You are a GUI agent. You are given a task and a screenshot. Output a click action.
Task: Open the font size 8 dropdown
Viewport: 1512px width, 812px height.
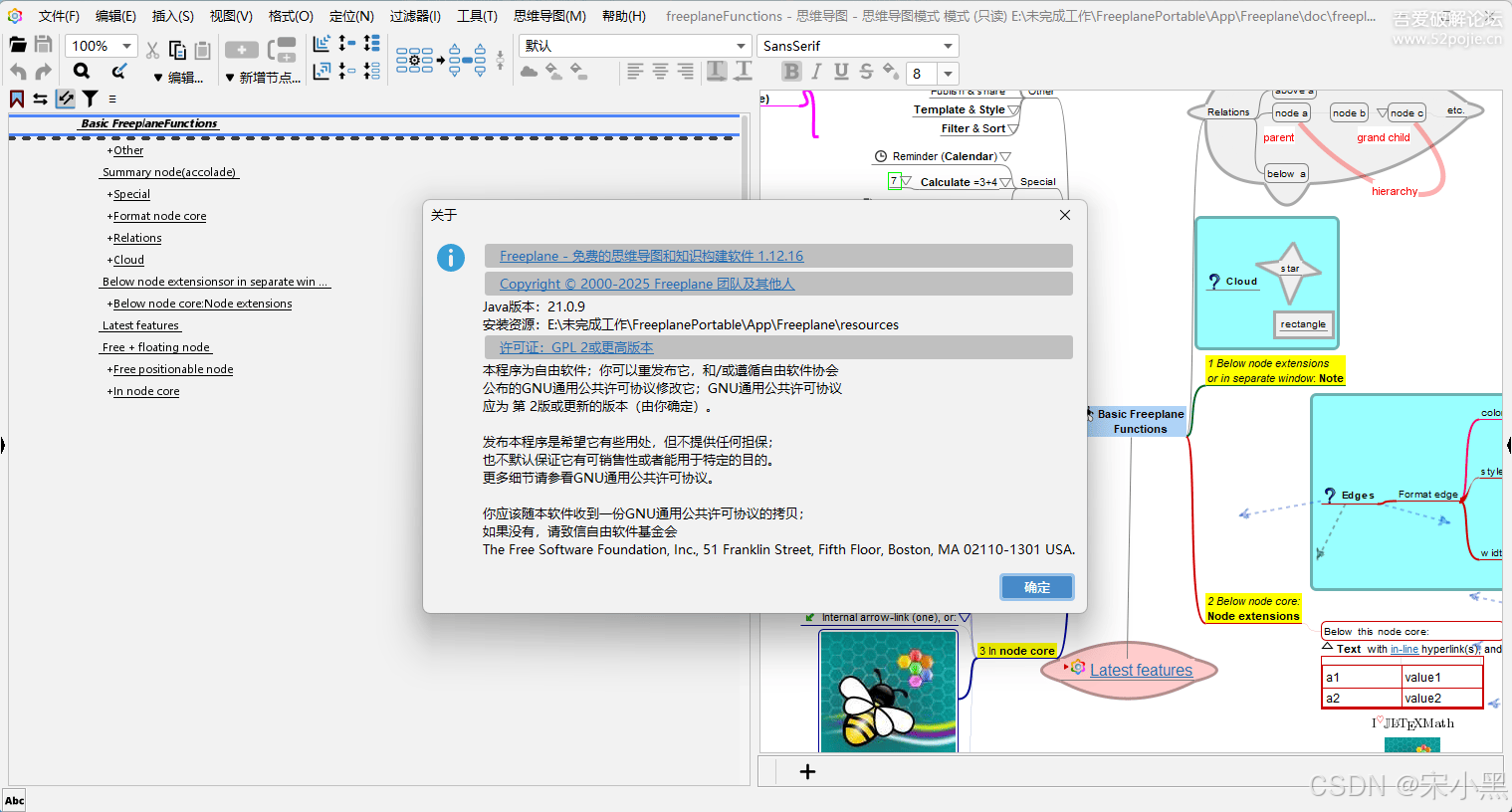click(949, 74)
